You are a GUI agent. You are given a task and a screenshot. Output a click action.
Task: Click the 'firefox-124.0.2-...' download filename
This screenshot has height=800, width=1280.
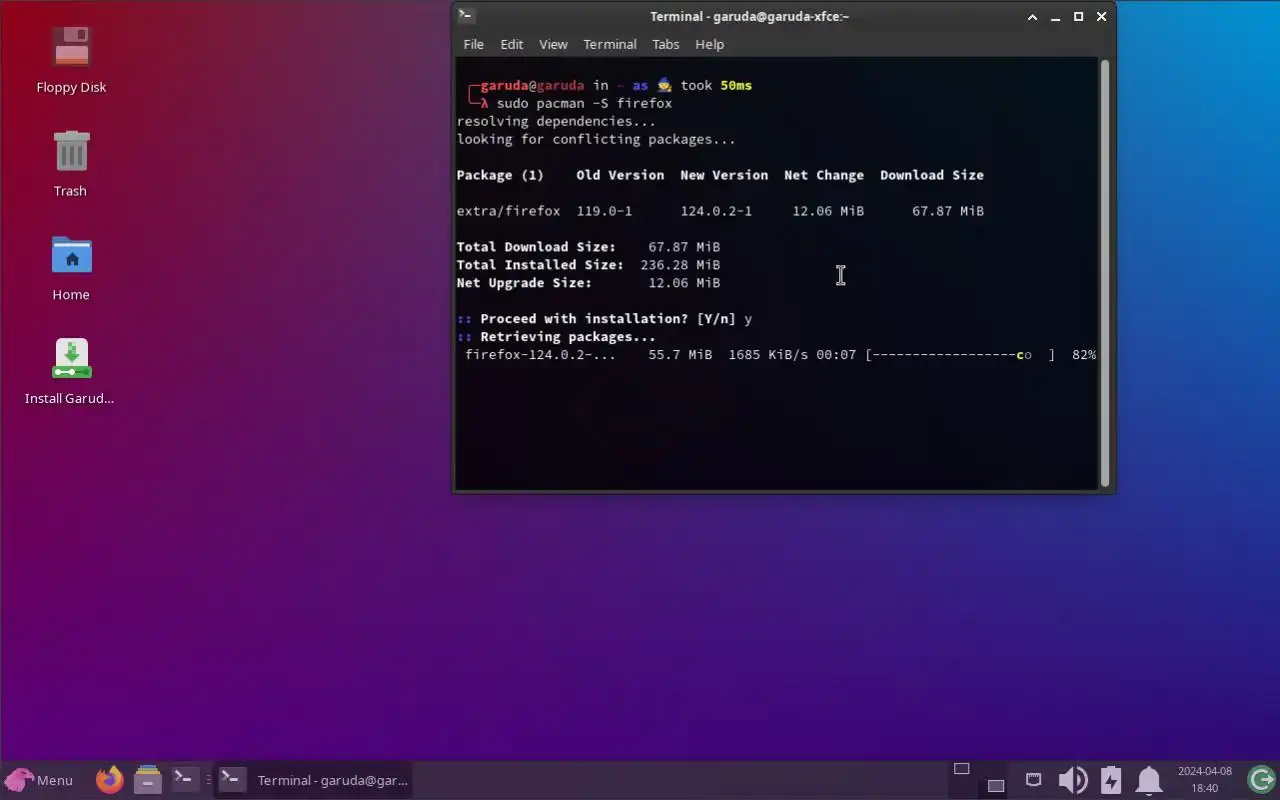tap(541, 355)
